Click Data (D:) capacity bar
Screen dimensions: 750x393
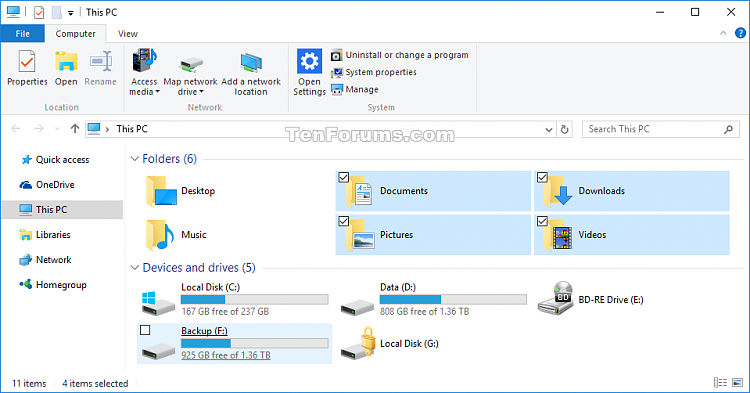pyautogui.click(x=453, y=299)
